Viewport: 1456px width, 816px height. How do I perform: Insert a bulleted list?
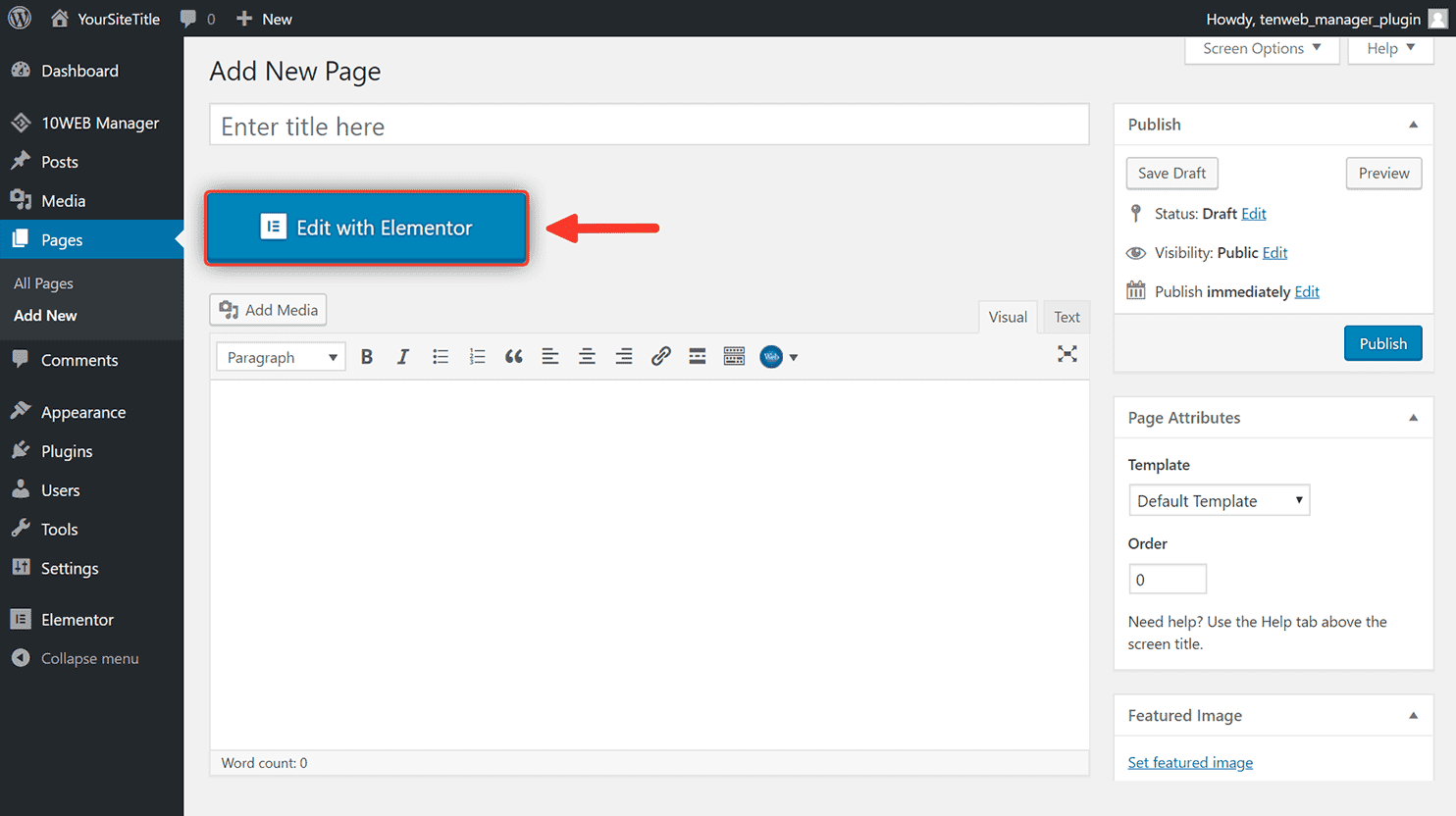(x=441, y=357)
